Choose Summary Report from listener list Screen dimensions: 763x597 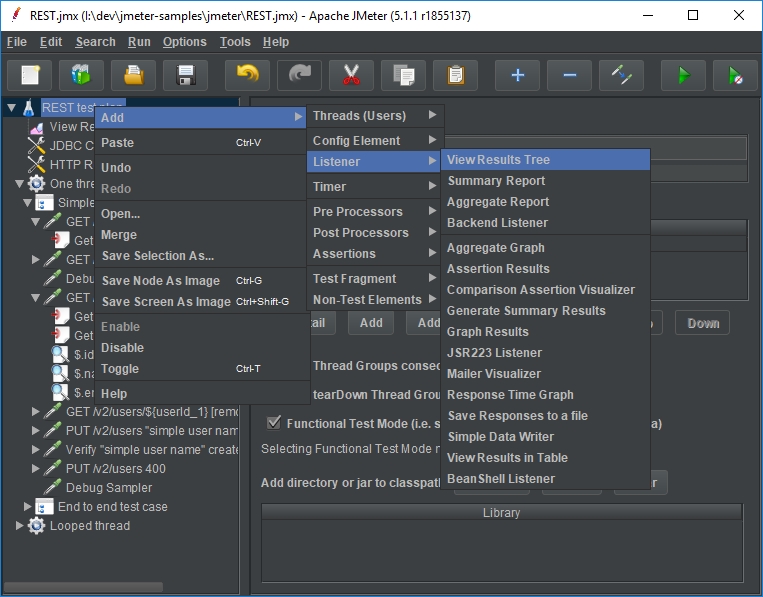pyautogui.click(x=545, y=181)
